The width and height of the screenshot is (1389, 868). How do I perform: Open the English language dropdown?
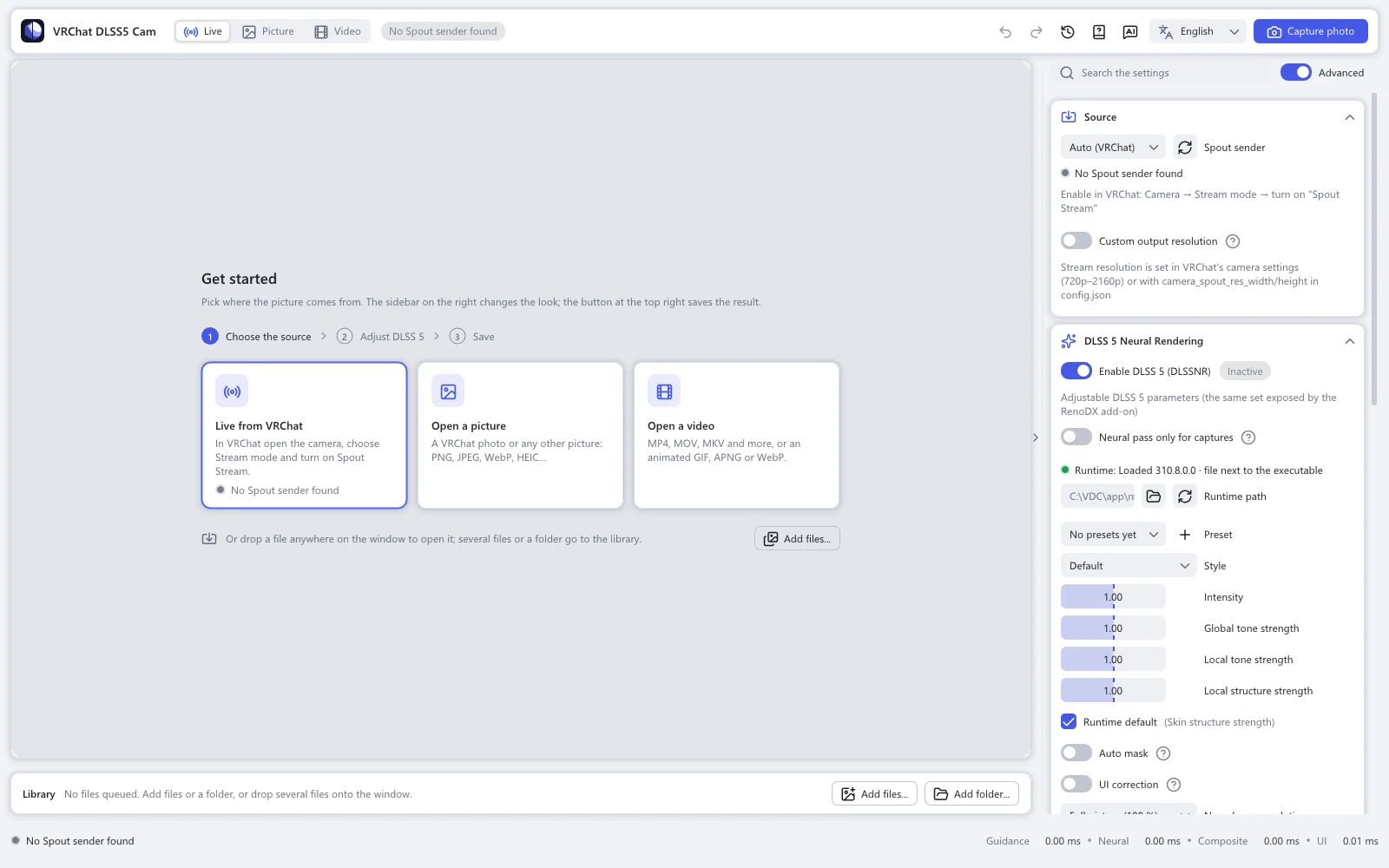point(1198,32)
